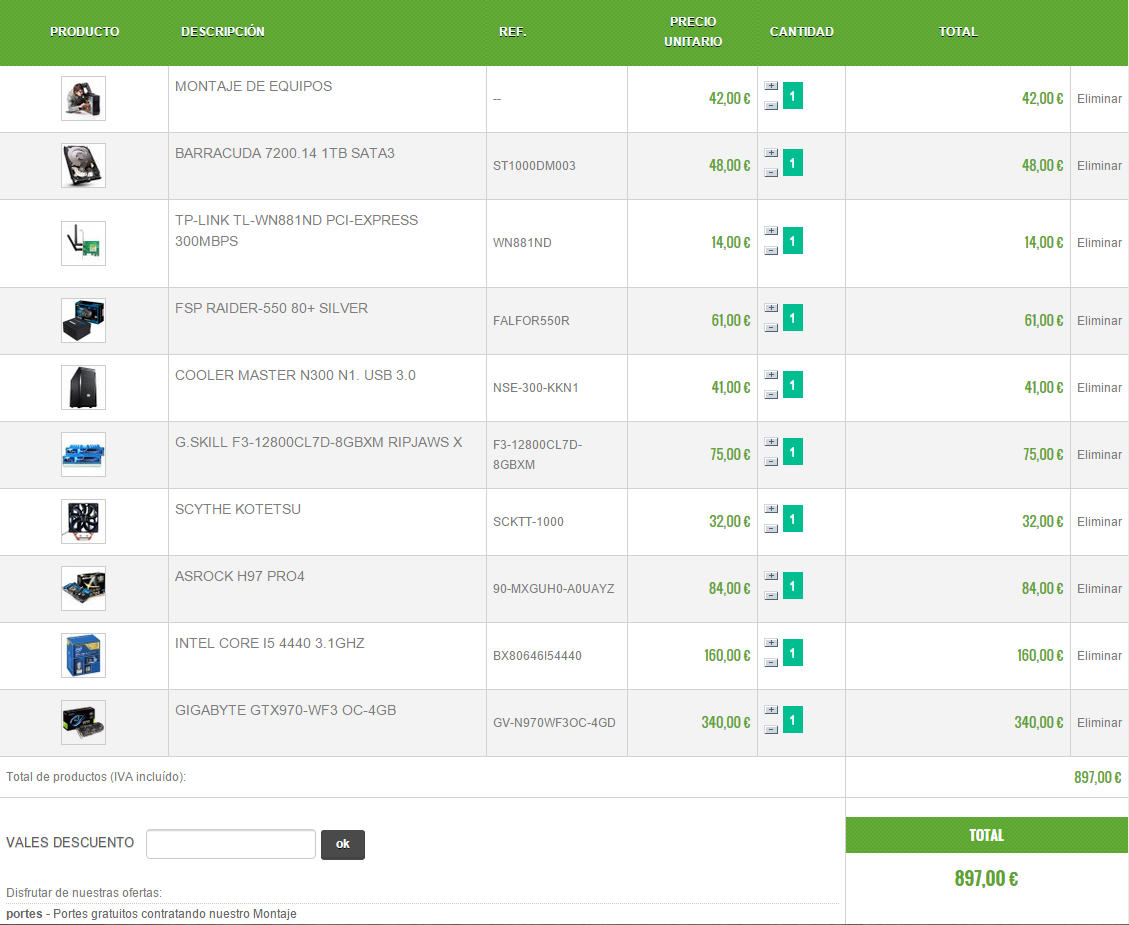Increase quantity of SCYTHE KOTETSU
Screen dimensions: 1129x925
(x=771, y=509)
